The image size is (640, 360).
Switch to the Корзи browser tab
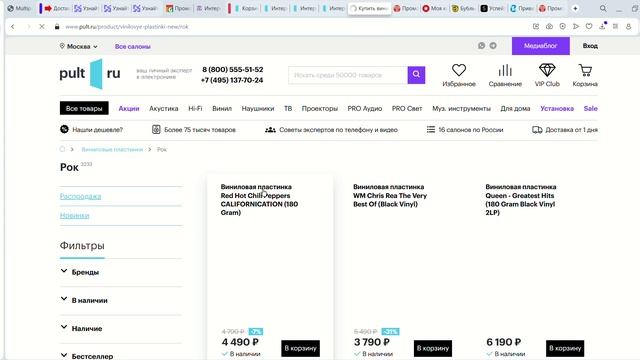(x=245, y=8)
